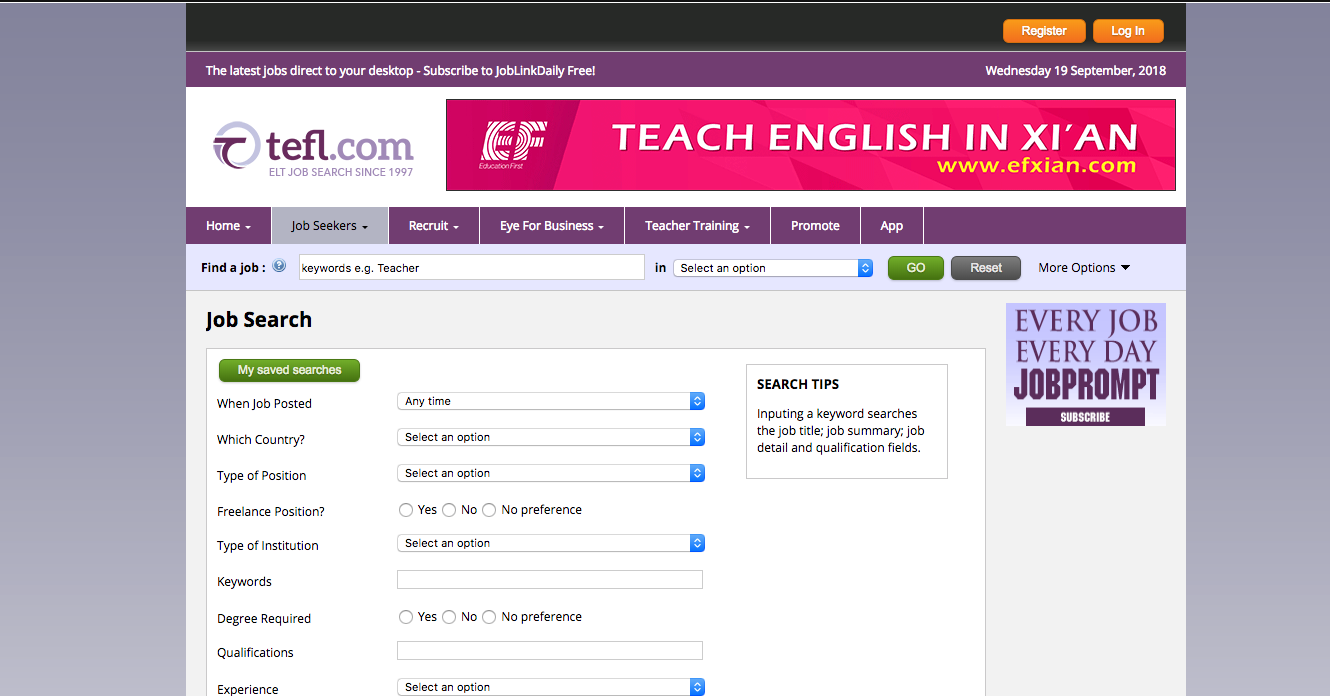Image resolution: width=1330 pixels, height=696 pixels.
Task: Select No for Freelance Position
Action: tap(449, 509)
